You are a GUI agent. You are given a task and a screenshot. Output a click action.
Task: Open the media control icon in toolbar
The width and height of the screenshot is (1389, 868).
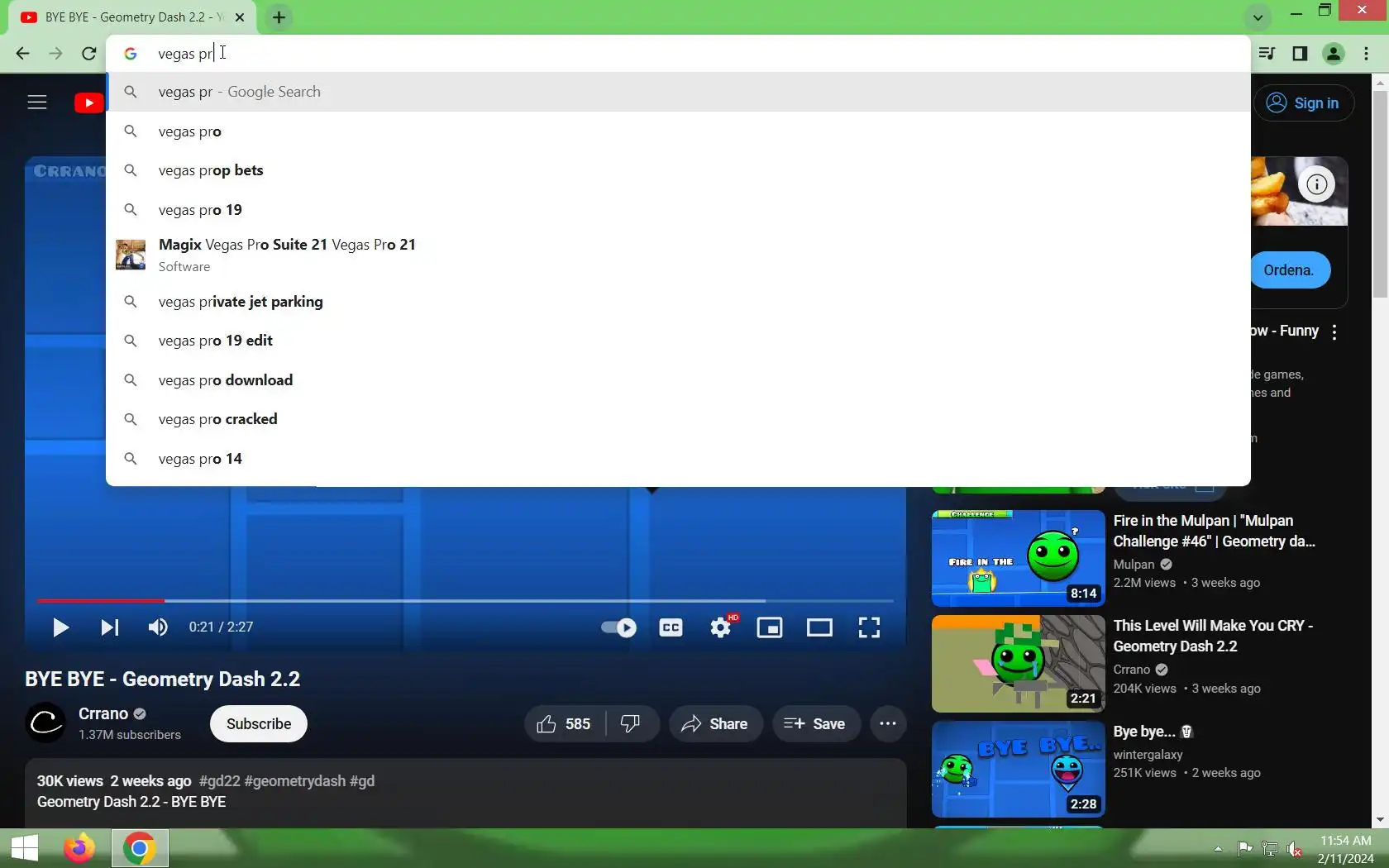tap(1267, 54)
